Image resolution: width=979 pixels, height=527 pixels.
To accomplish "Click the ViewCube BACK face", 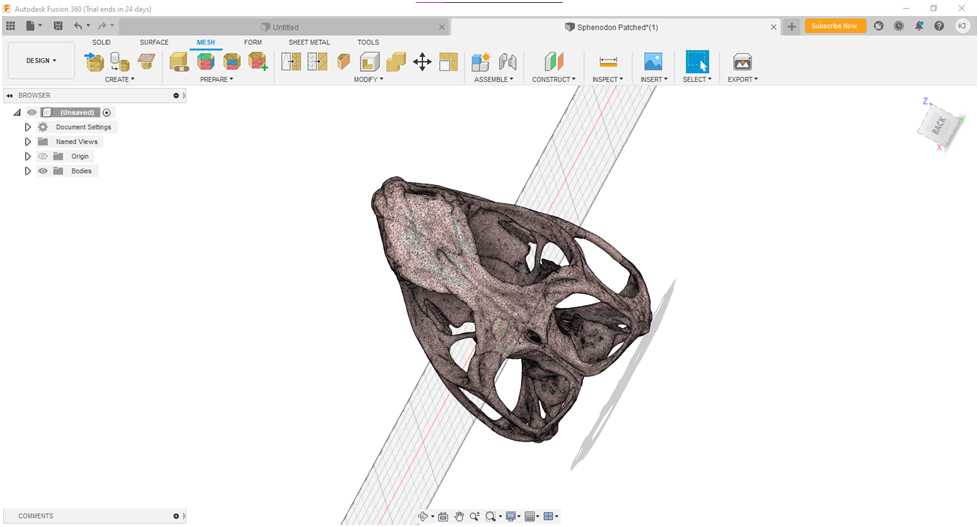I will [939, 125].
